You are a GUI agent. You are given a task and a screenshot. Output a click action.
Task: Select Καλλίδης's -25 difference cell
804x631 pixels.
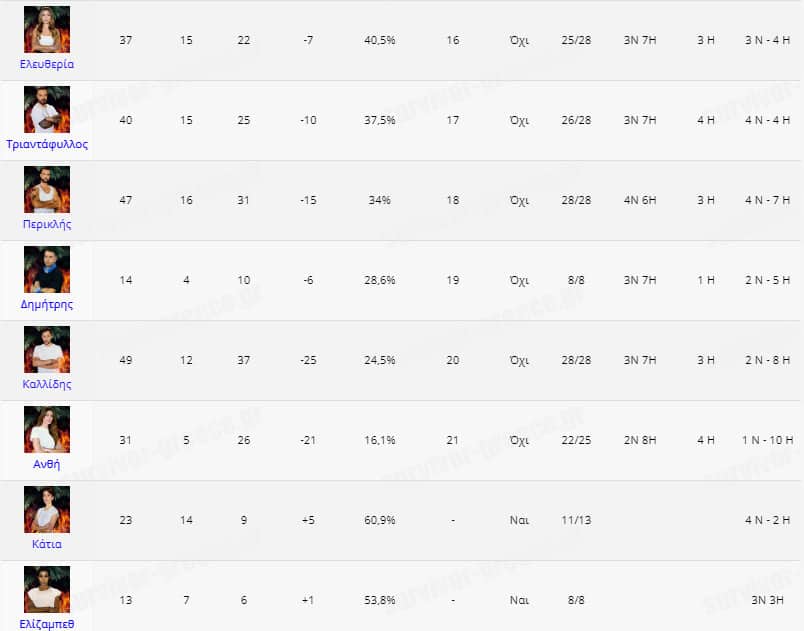tap(308, 360)
